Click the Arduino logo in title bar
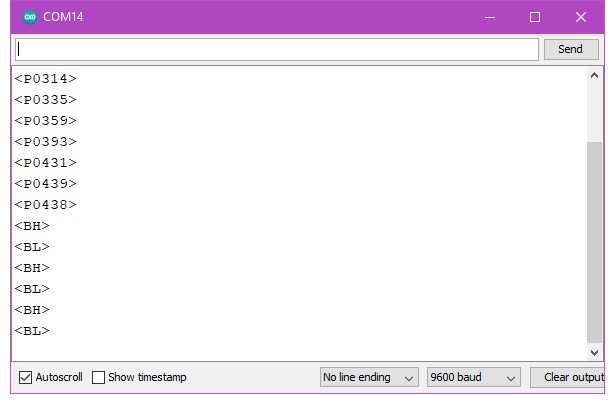 pos(29,17)
